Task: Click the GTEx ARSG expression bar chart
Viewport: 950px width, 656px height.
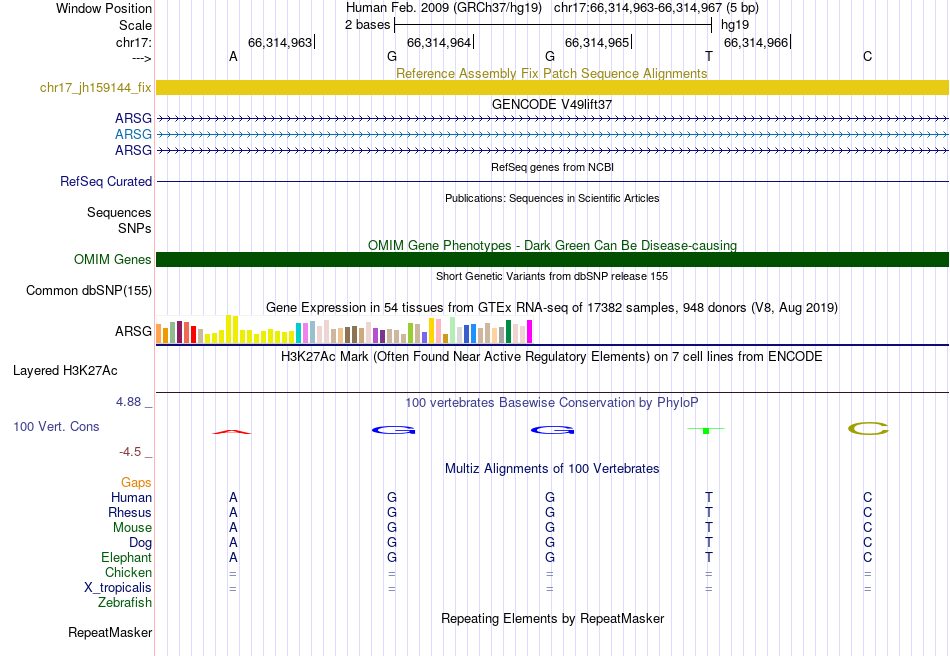Action: (344, 329)
